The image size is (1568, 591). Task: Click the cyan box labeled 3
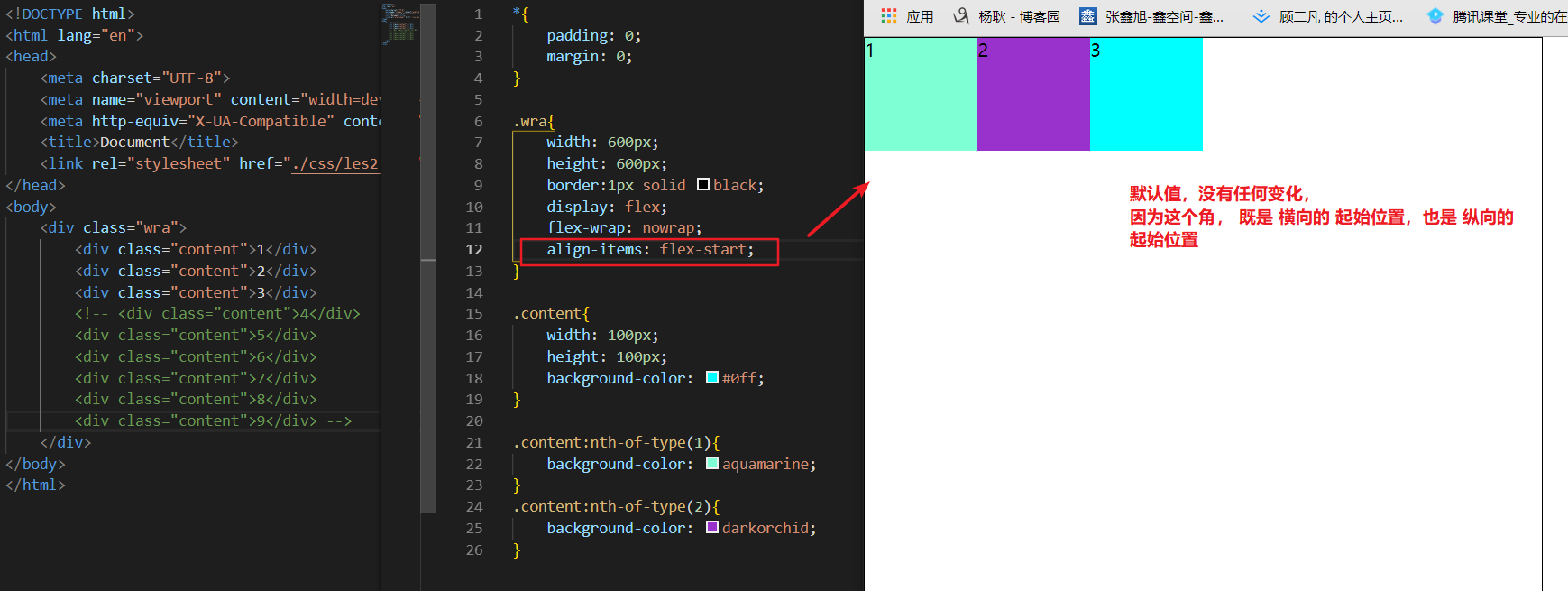[1146, 94]
